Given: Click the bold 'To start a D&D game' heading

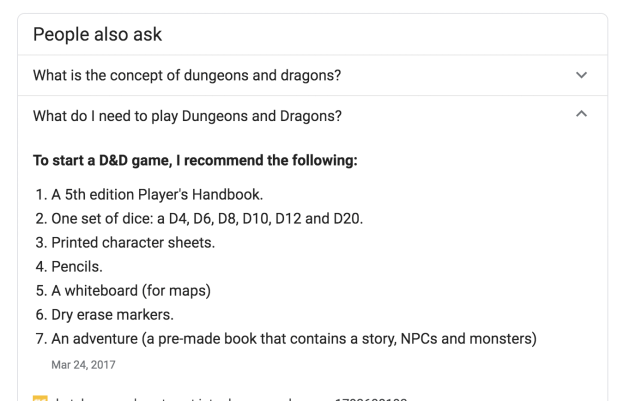Looking at the screenshot, I should pos(195,160).
